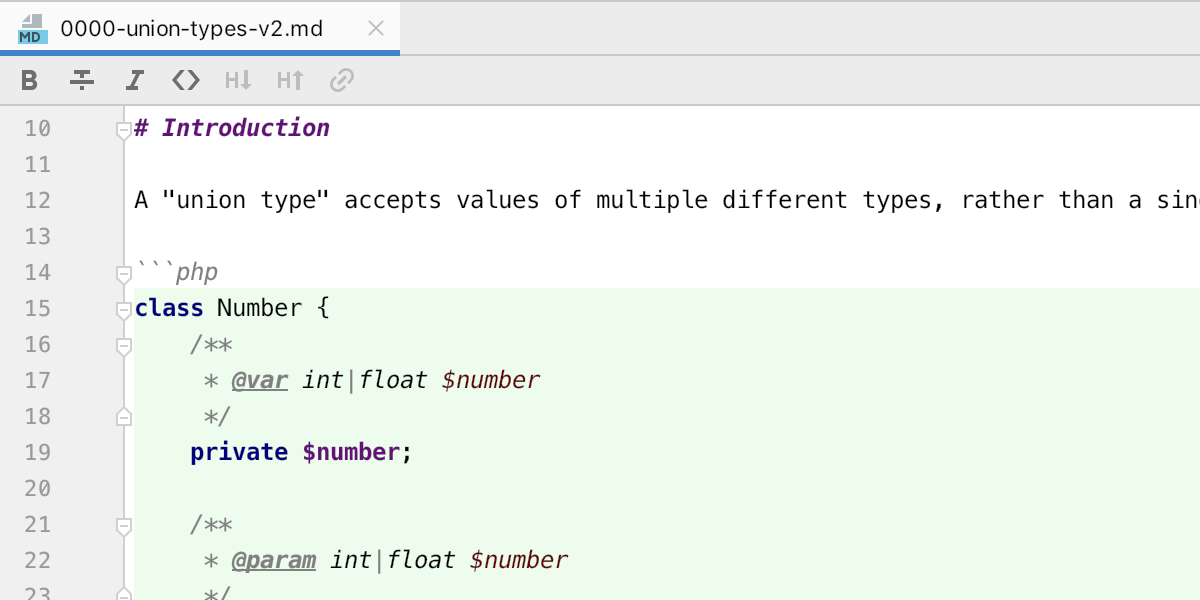Apply inline code formatting

(185, 80)
